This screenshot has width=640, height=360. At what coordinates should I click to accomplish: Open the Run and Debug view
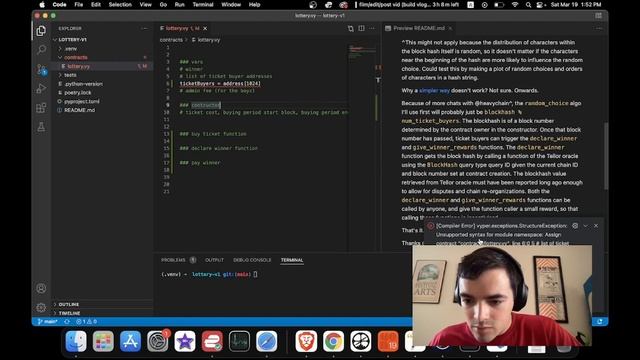click(41, 89)
